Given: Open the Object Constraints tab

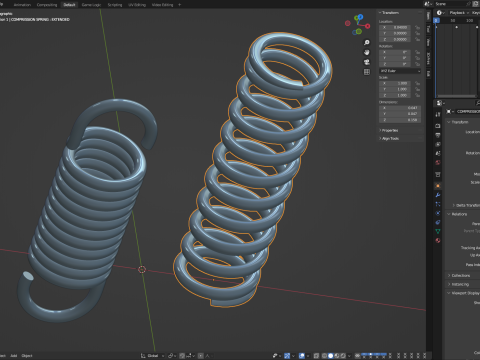Looking at the screenshot, I should pos(438,222).
